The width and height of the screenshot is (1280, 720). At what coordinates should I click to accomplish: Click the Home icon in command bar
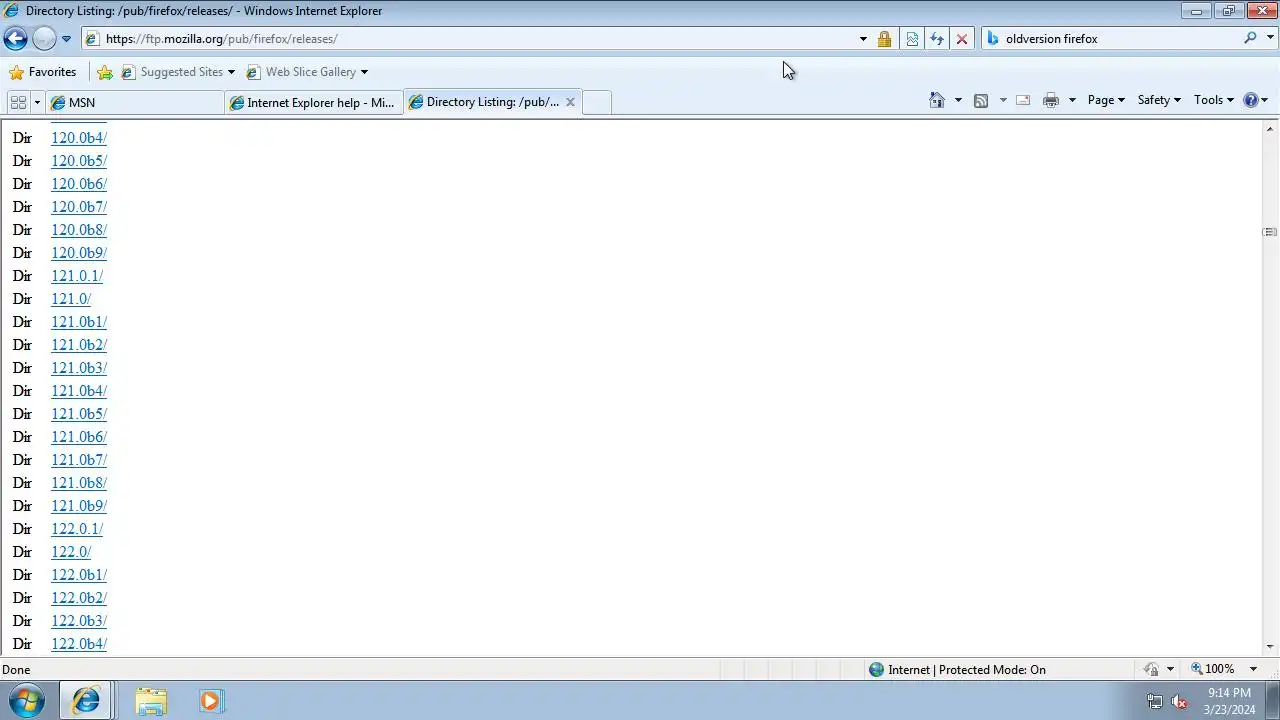937,100
